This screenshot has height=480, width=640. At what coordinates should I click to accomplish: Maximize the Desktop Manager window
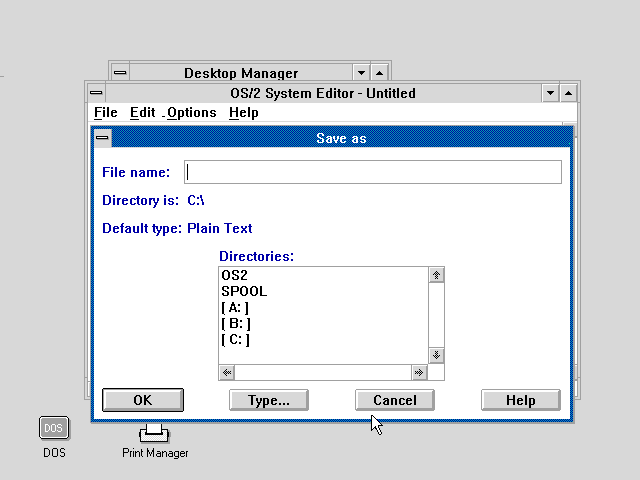pyautogui.click(x=380, y=73)
